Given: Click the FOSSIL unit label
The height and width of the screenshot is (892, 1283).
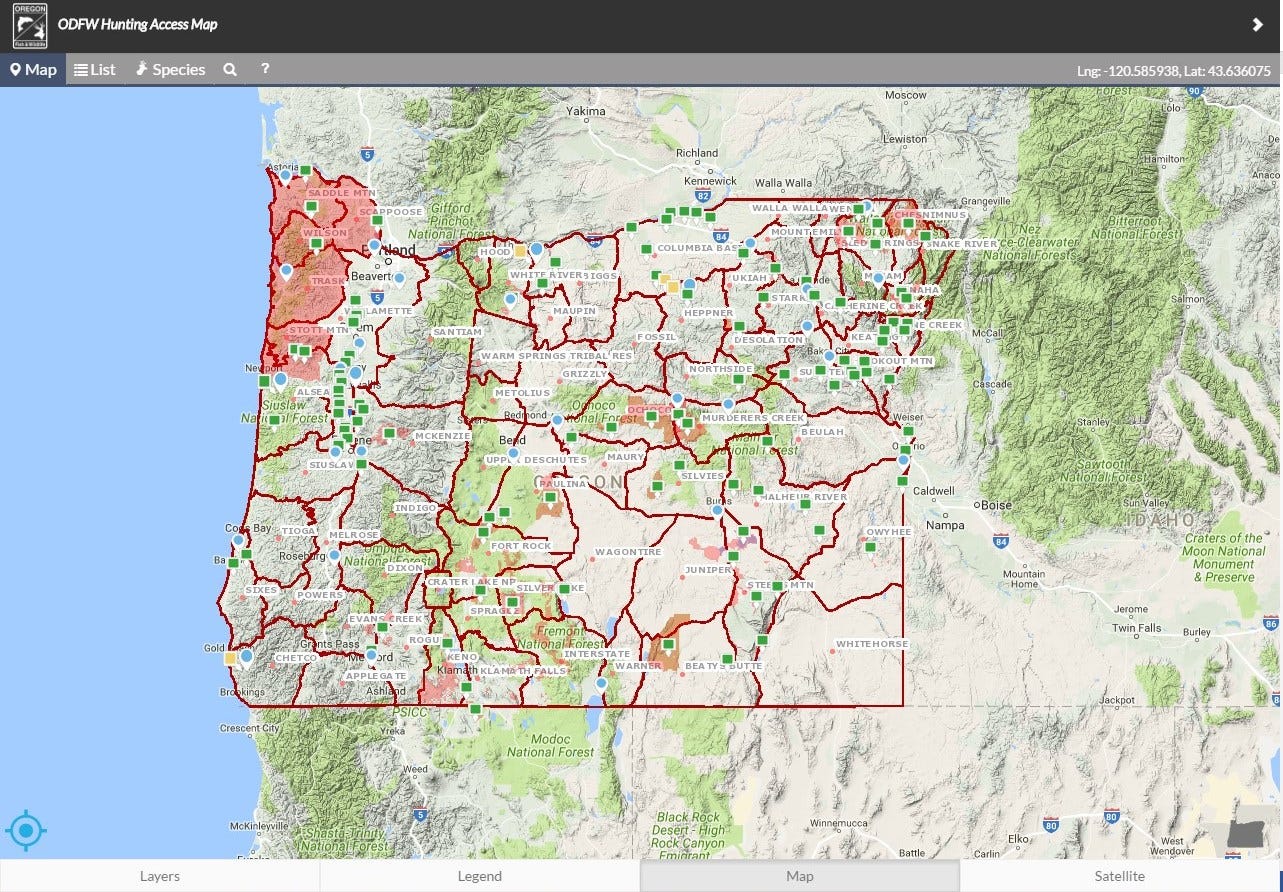Looking at the screenshot, I should tap(656, 337).
